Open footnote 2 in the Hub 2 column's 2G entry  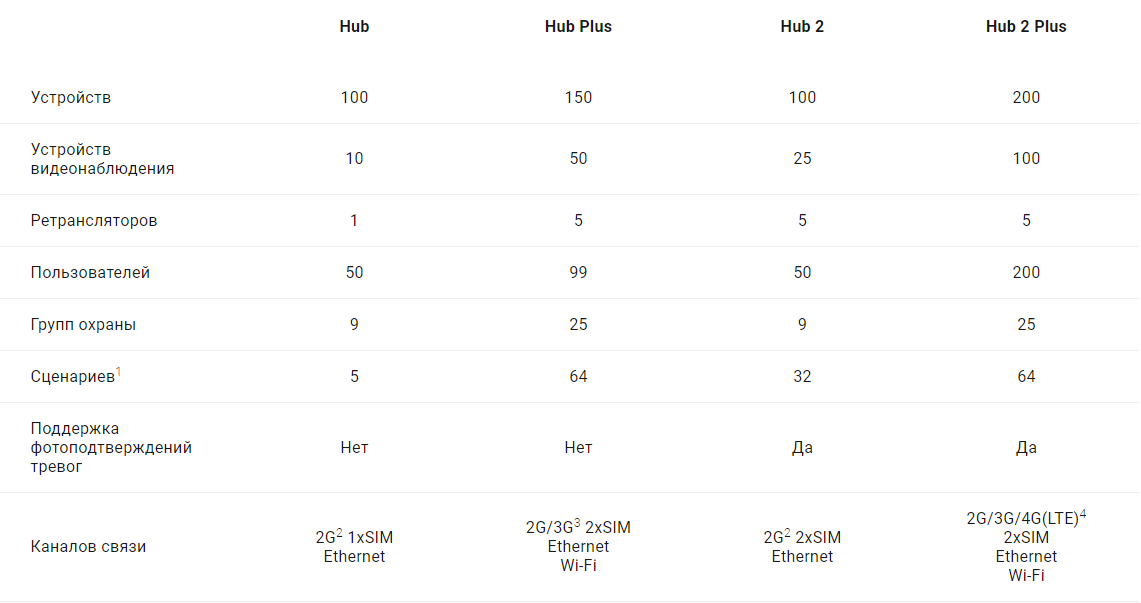coord(788,532)
